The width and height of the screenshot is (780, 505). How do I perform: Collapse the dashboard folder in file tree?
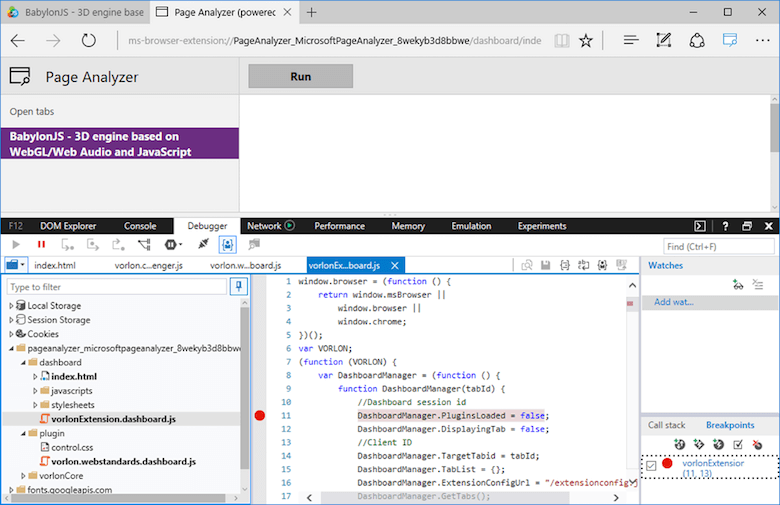[23, 361]
